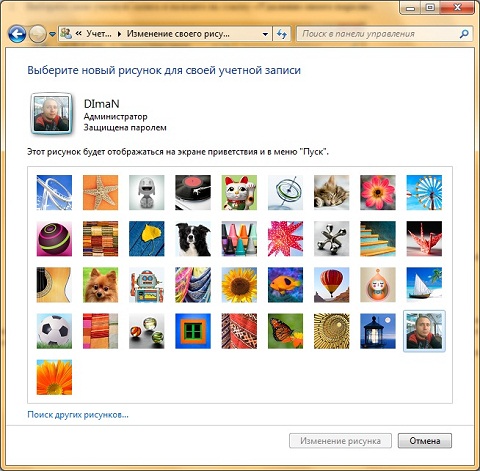480x471 pixels.
Task: Select the Pomeranian dog picture
Action: [x=100, y=285]
